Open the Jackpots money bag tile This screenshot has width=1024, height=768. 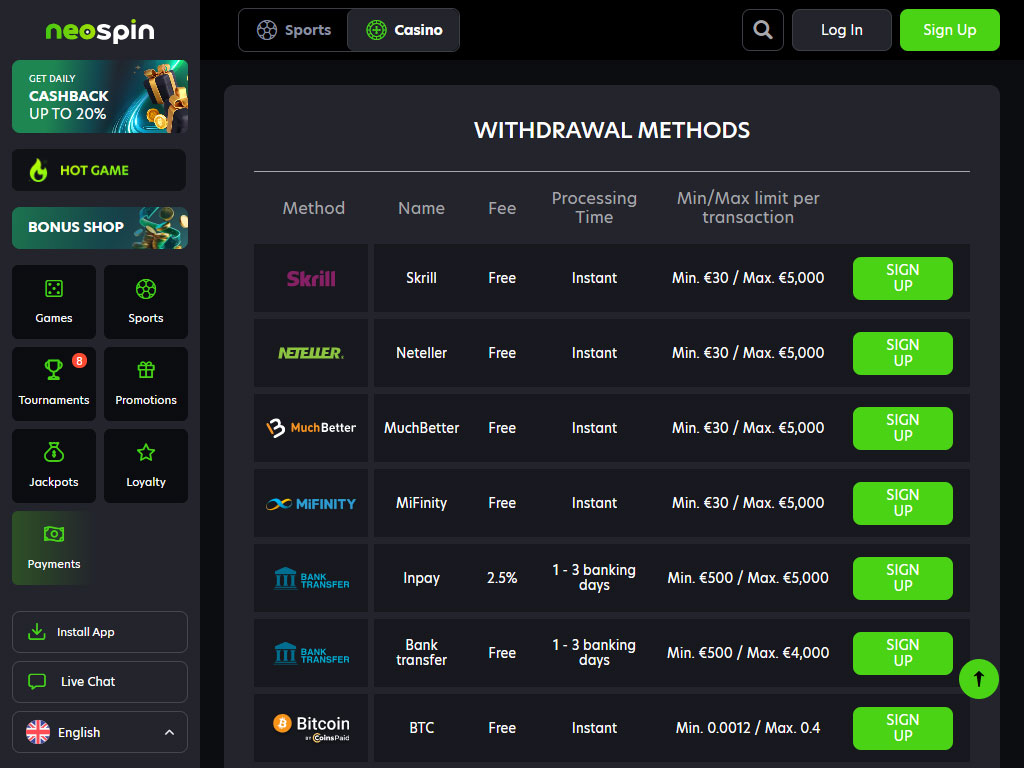pyautogui.click(x=54, y=466)
